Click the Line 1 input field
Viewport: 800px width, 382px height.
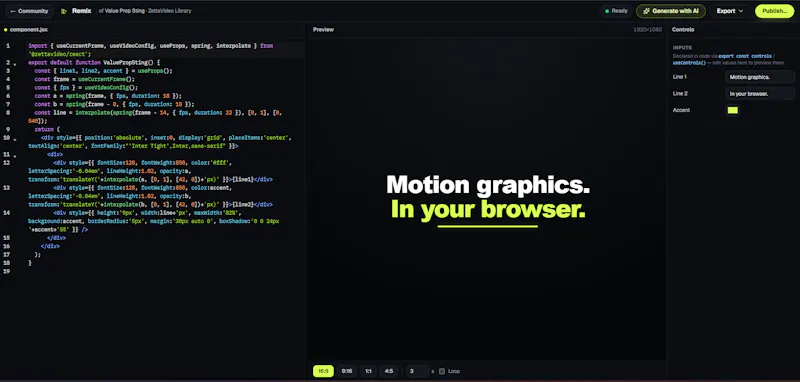pos(760,77)
